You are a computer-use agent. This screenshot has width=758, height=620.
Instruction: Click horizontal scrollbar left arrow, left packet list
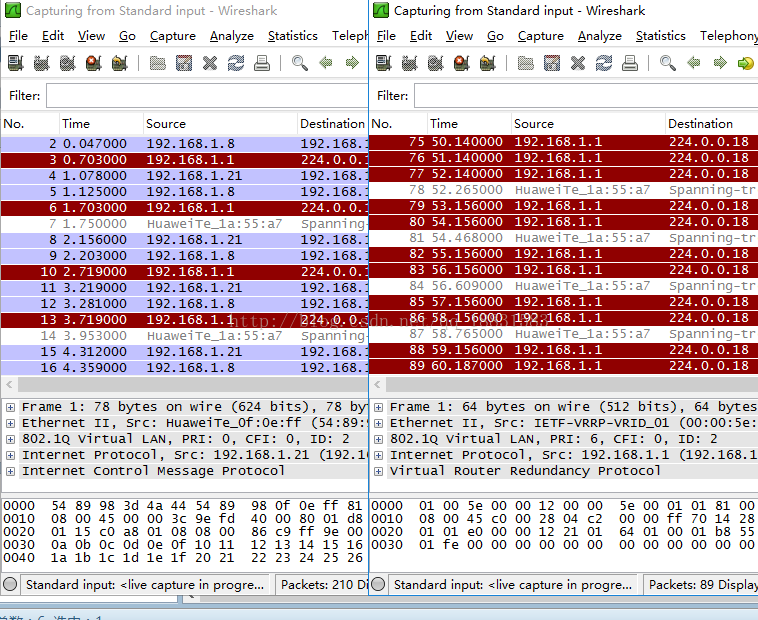(9, 385)
